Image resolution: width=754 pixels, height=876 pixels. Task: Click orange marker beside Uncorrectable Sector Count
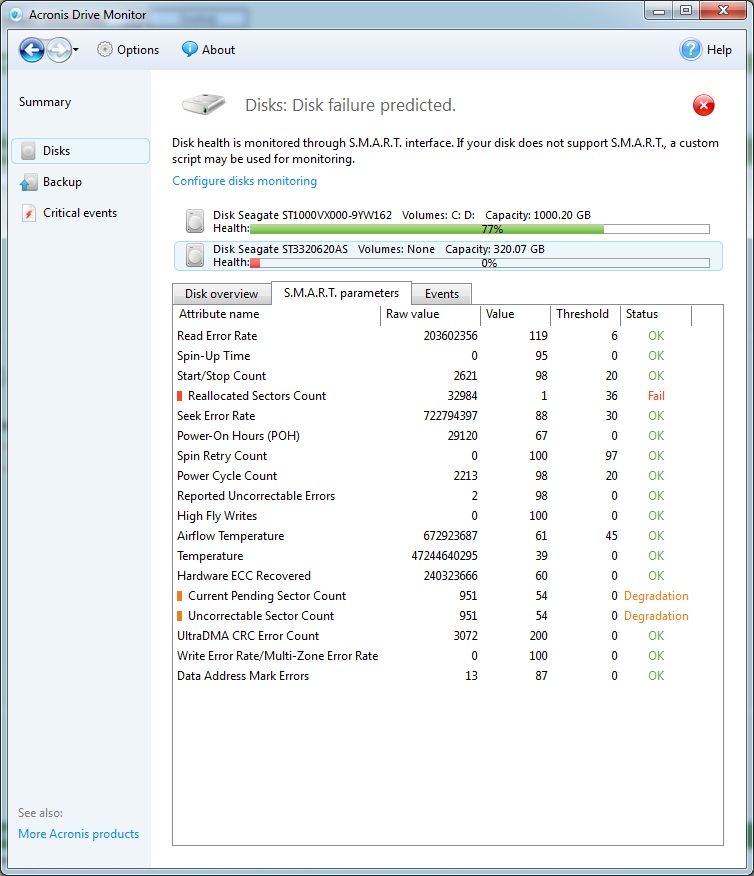click(179, 616)
